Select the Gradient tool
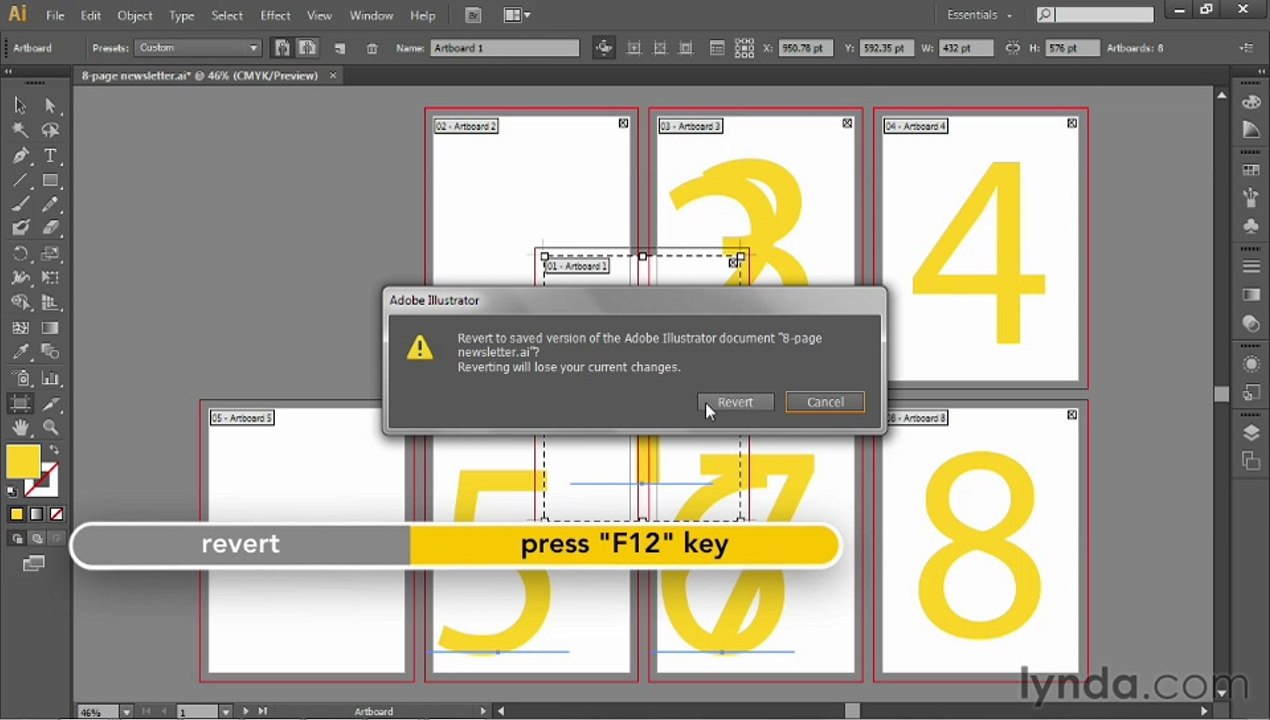The width and height of the screenshot is (1270, 720). click(50, 328)
